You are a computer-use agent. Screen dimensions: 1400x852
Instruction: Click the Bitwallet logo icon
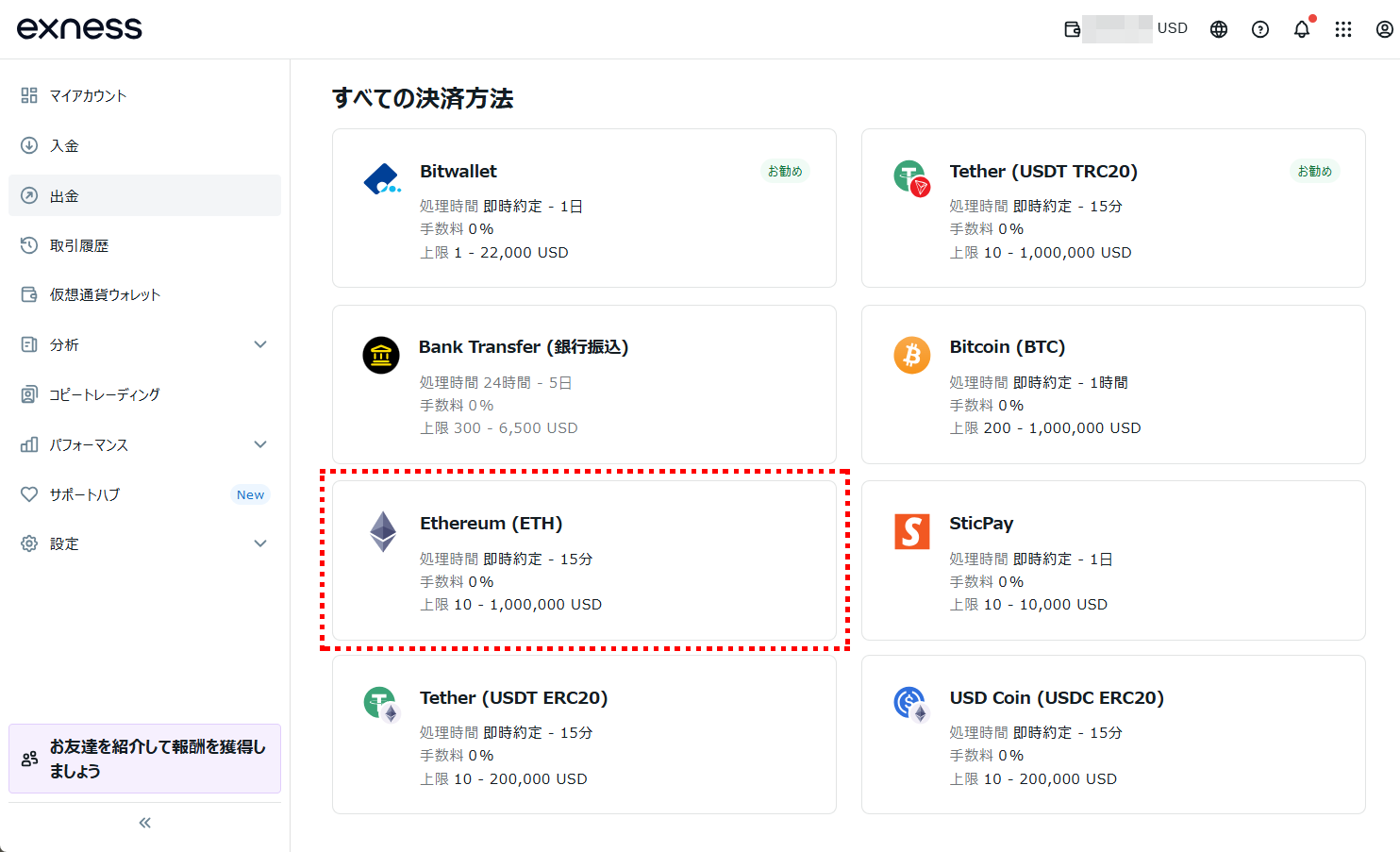[x=382, y=179]
